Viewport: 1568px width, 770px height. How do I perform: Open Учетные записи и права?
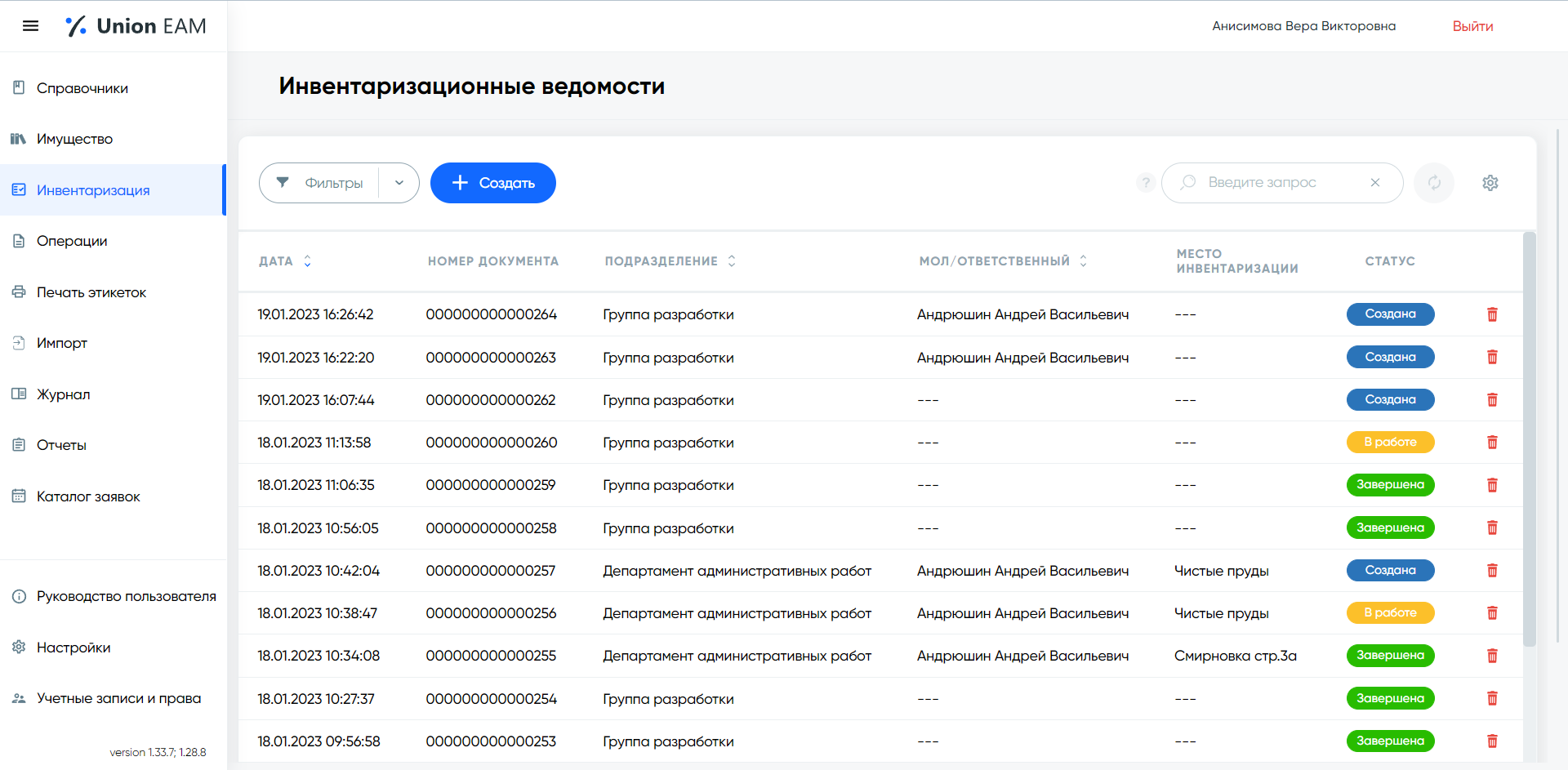coord(118,698)
